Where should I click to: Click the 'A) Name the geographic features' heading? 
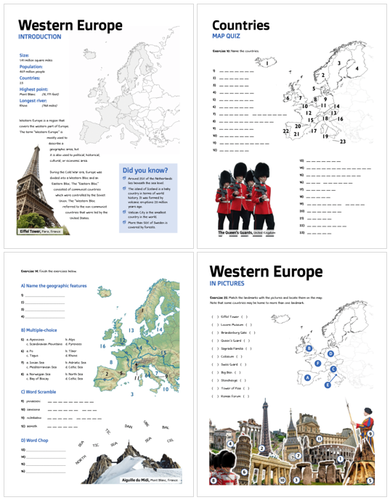(x=54, y=286)
